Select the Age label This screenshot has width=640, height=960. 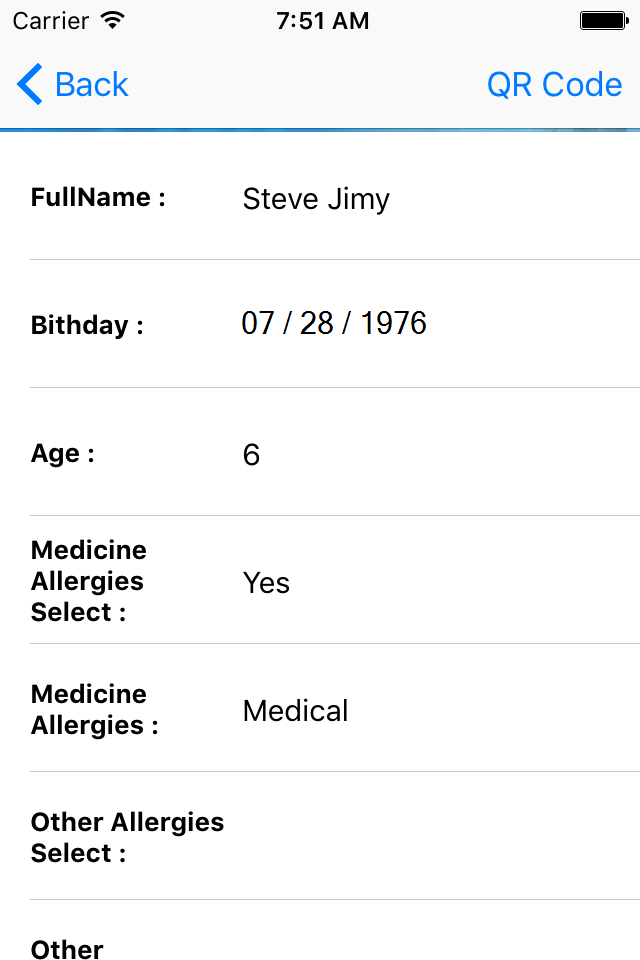coord(63,453)
